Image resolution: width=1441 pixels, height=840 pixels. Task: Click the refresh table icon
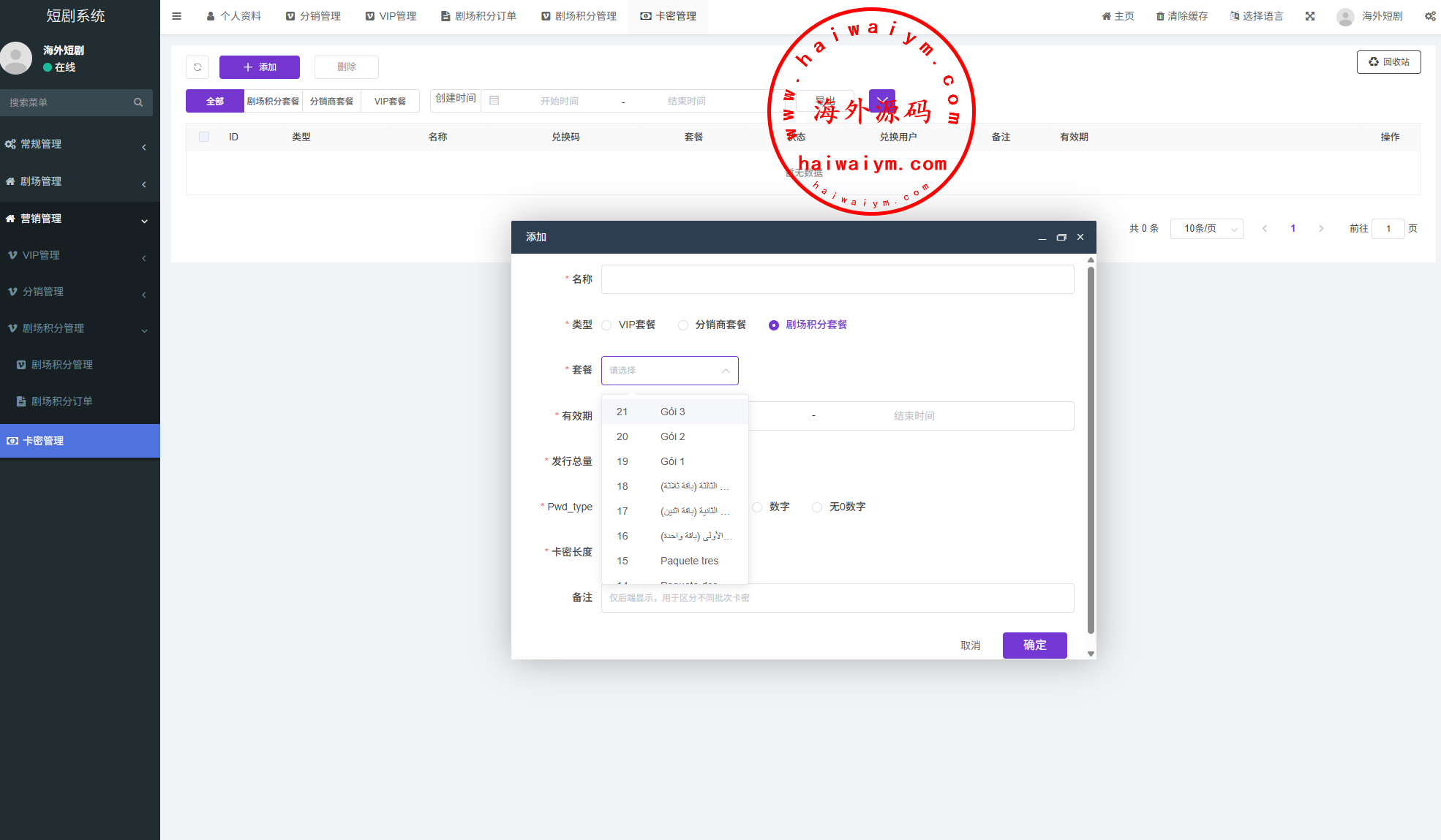[197, 67]
